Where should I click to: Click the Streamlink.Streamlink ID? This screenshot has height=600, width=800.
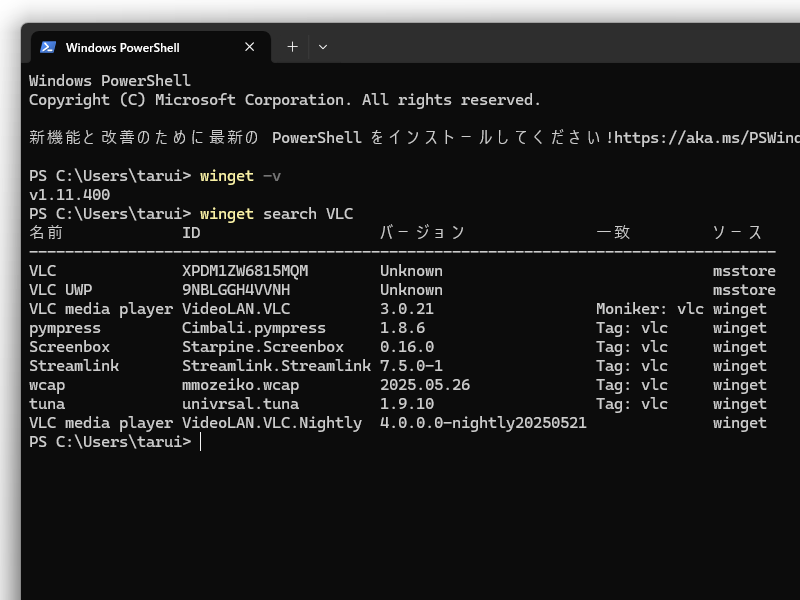coord(274,365)
